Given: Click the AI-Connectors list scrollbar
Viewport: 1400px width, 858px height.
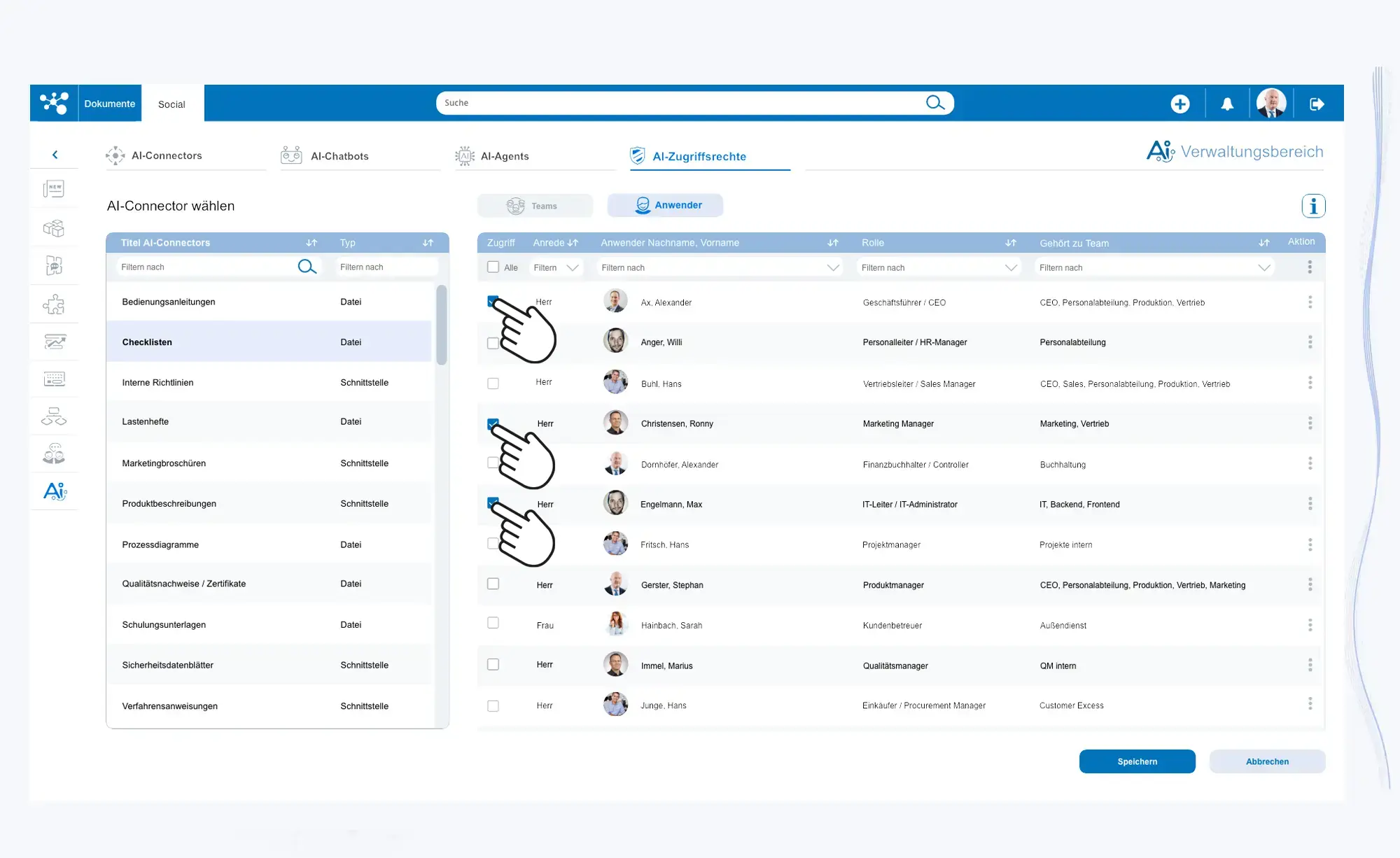Looking at the screenshot, I should coord(441,325).
